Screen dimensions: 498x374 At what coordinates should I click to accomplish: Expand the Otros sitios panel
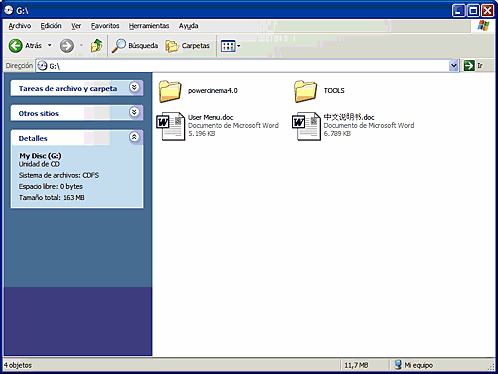[x=134, y=112]
